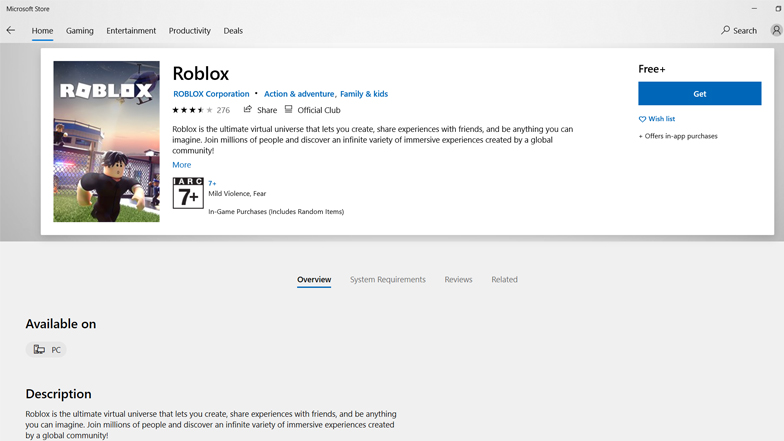Open the Home tab
Viewport: 784px width, 441px height.
42,30
